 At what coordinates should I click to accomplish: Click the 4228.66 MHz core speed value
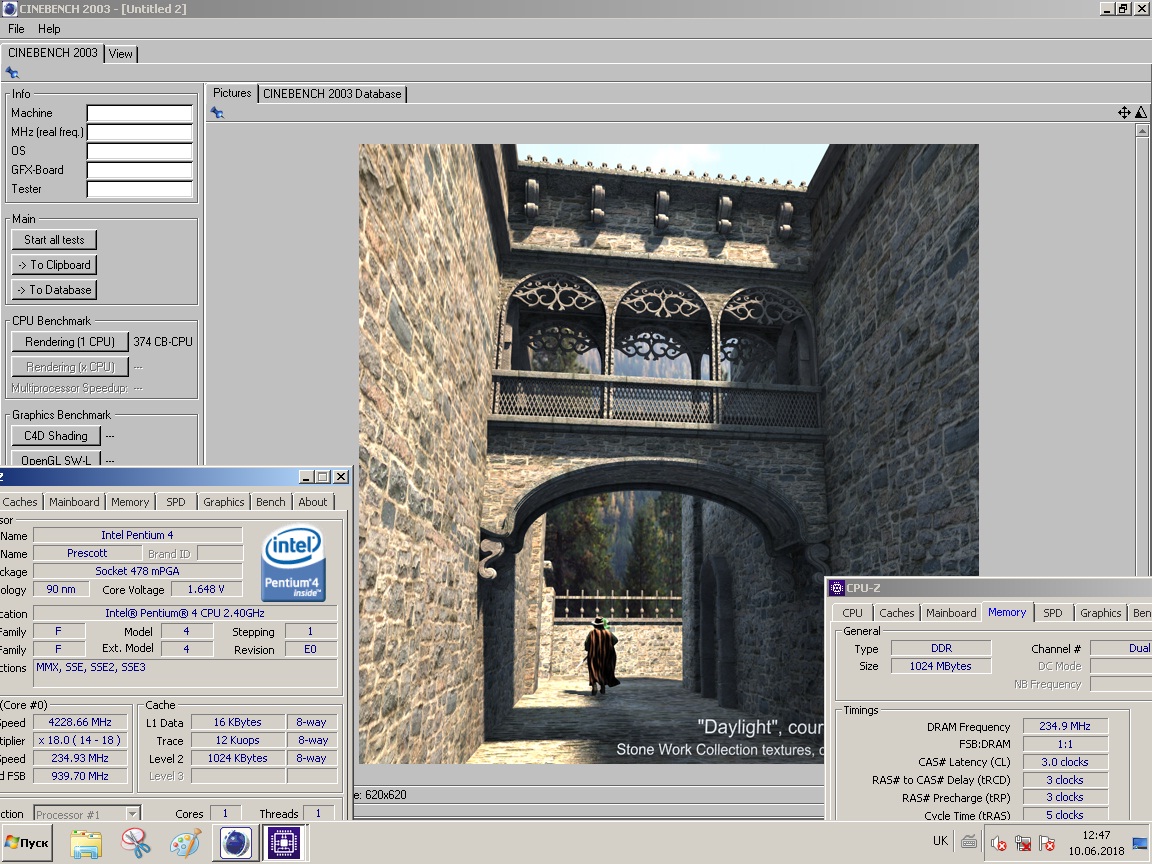point(80,722)
